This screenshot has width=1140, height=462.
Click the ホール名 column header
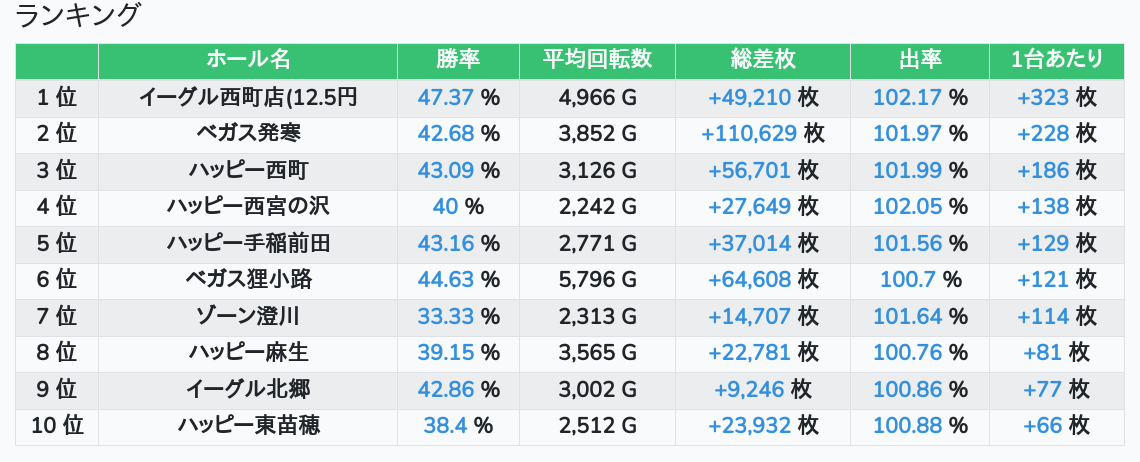[x=248, y=60]
